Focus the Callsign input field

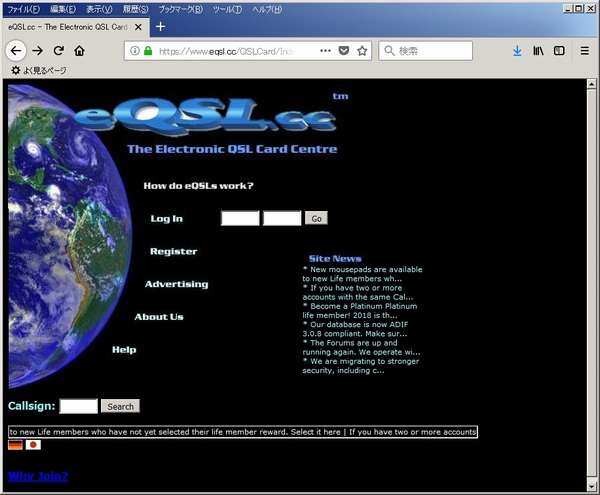pos(78,406)
